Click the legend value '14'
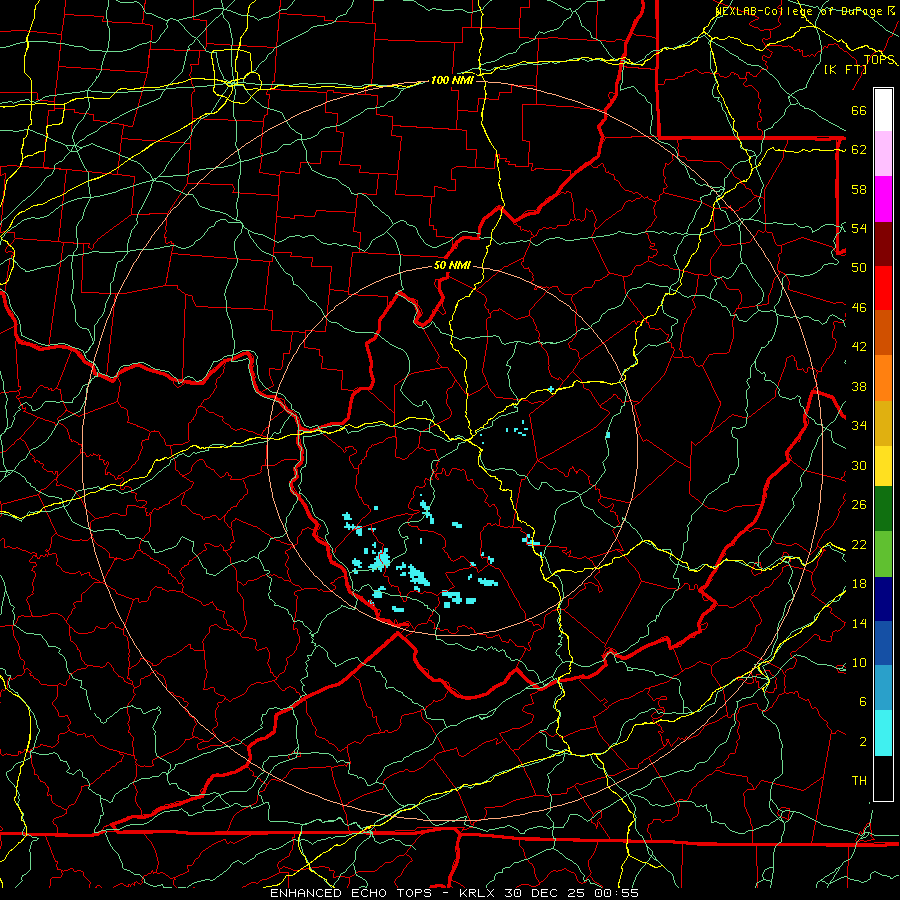This screenshot has width=900, height=900. [x=859, y=623]
